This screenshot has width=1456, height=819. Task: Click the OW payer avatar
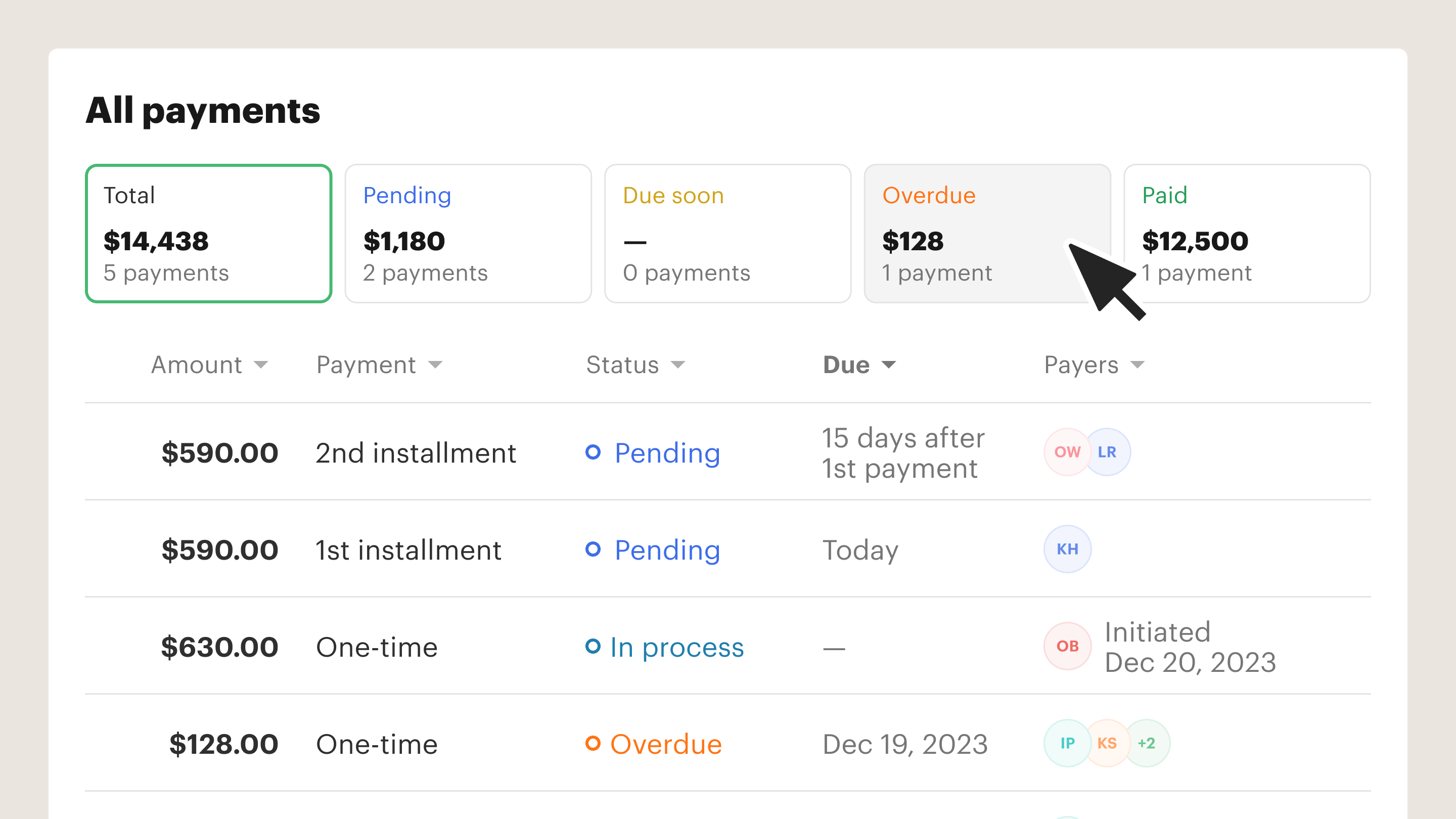click(1066, 452)
